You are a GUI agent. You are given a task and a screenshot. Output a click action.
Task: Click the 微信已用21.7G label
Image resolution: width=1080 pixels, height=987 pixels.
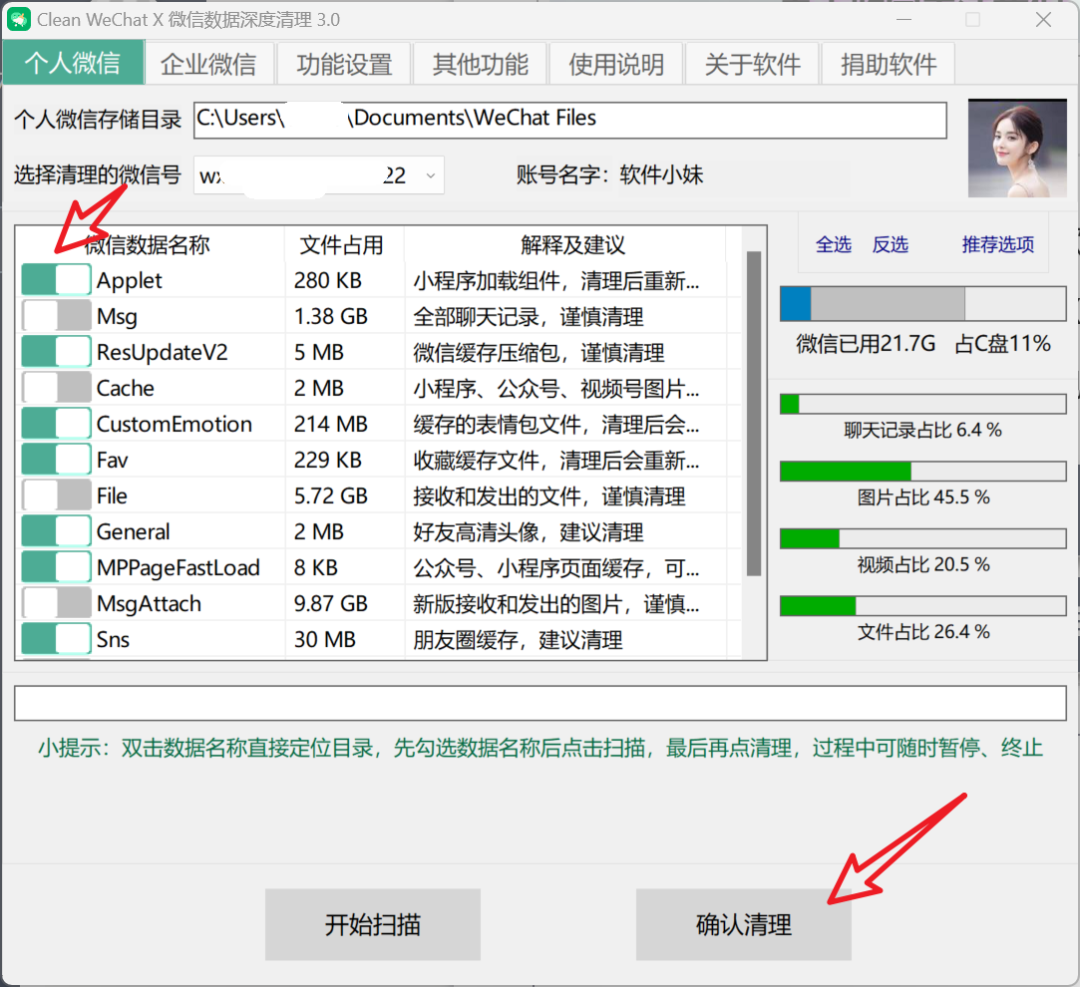[866, 343]
